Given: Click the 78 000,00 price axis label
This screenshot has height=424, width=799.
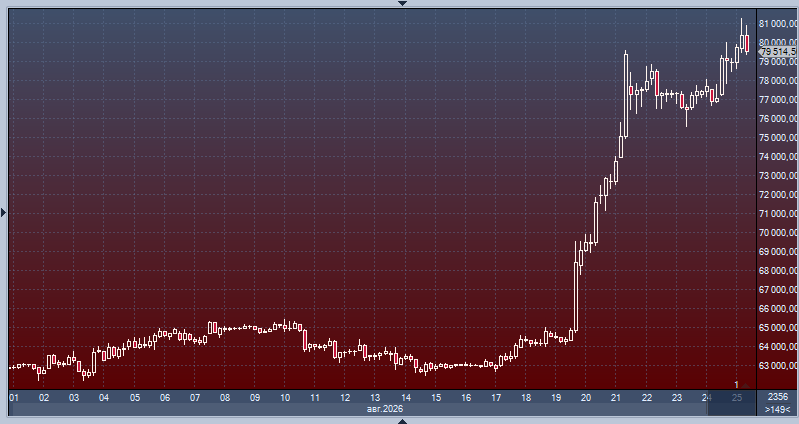Looking at the screenshot, I should tap(778, 81).
